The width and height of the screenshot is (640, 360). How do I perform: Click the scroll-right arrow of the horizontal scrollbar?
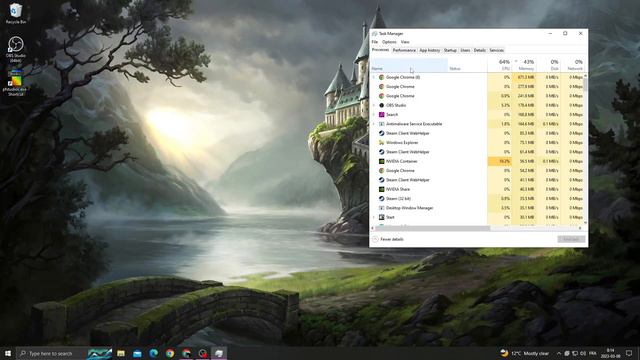point(580,228)
